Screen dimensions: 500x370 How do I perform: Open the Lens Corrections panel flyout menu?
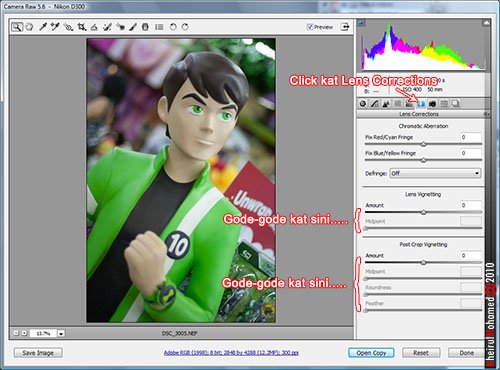click(487, 114)
